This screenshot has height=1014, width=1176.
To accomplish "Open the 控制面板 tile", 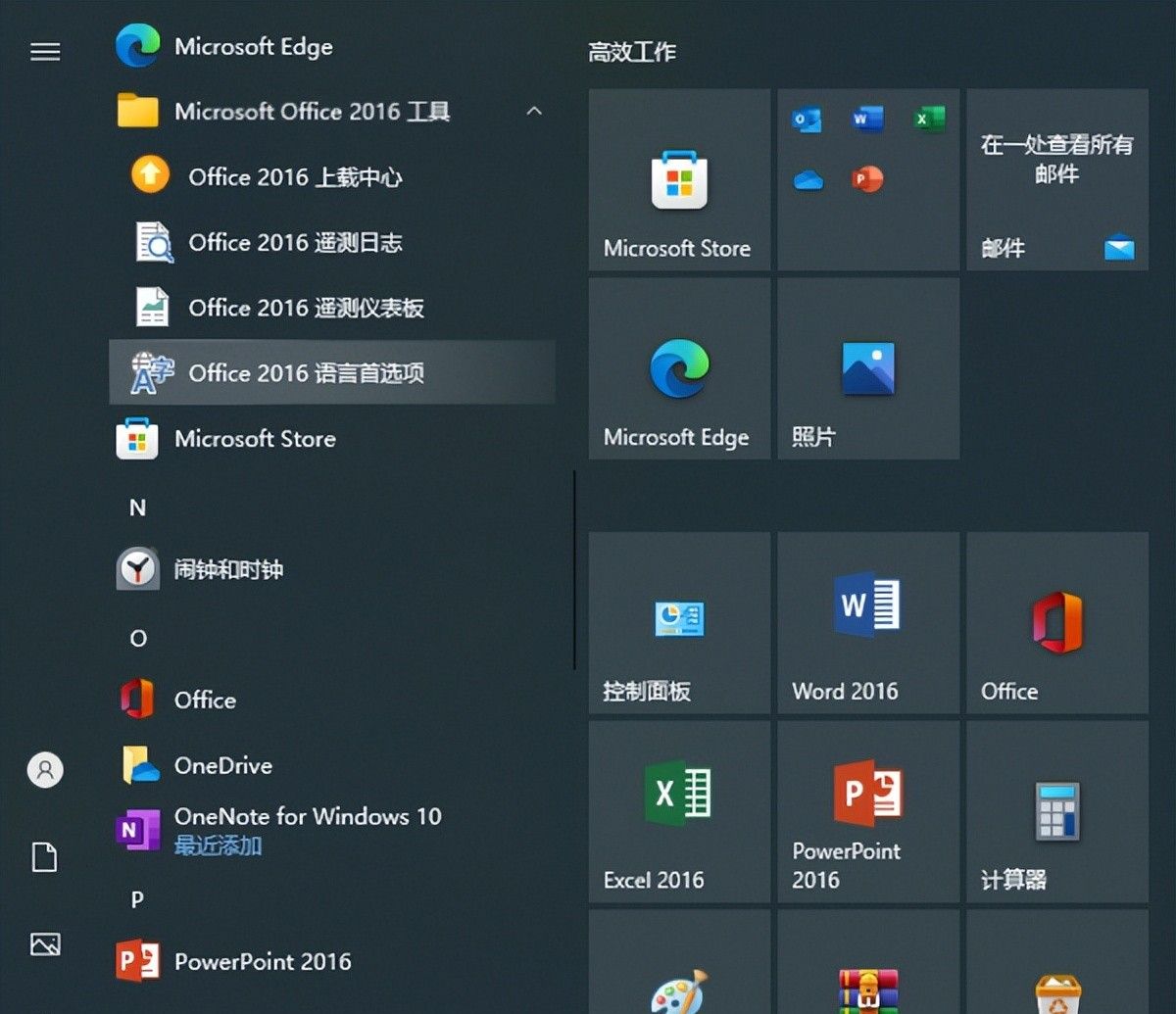I will [x=679, y=623].
